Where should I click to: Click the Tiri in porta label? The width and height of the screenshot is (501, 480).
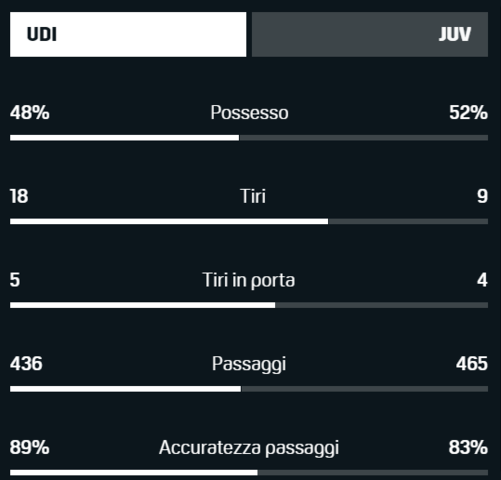click(x=249, y=280)
